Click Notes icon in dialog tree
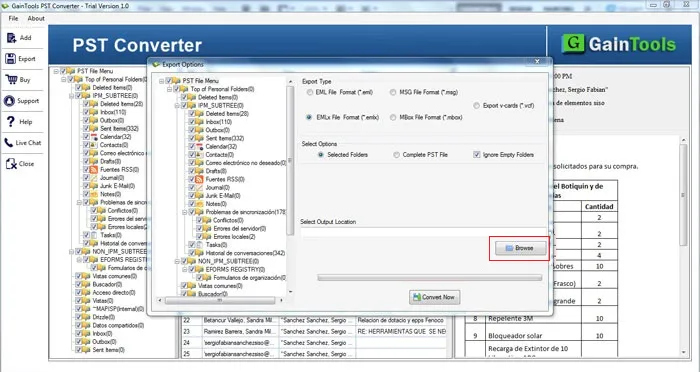This screenshot has height=372, width=700. tap(200, 204)
